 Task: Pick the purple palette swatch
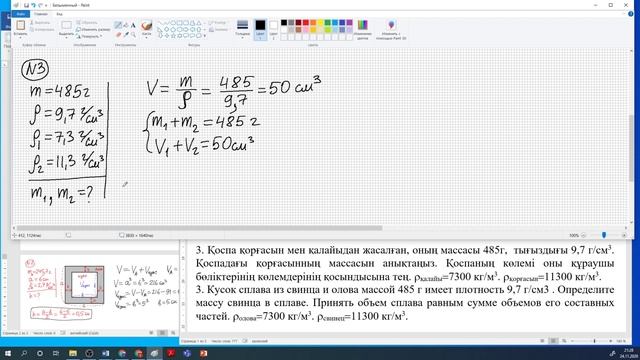click(x=349, y=23)
